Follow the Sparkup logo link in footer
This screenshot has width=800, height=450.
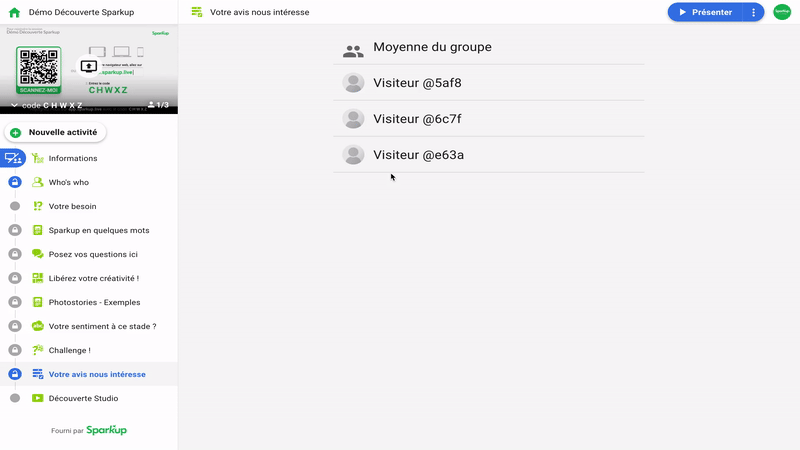pos(107,430)
